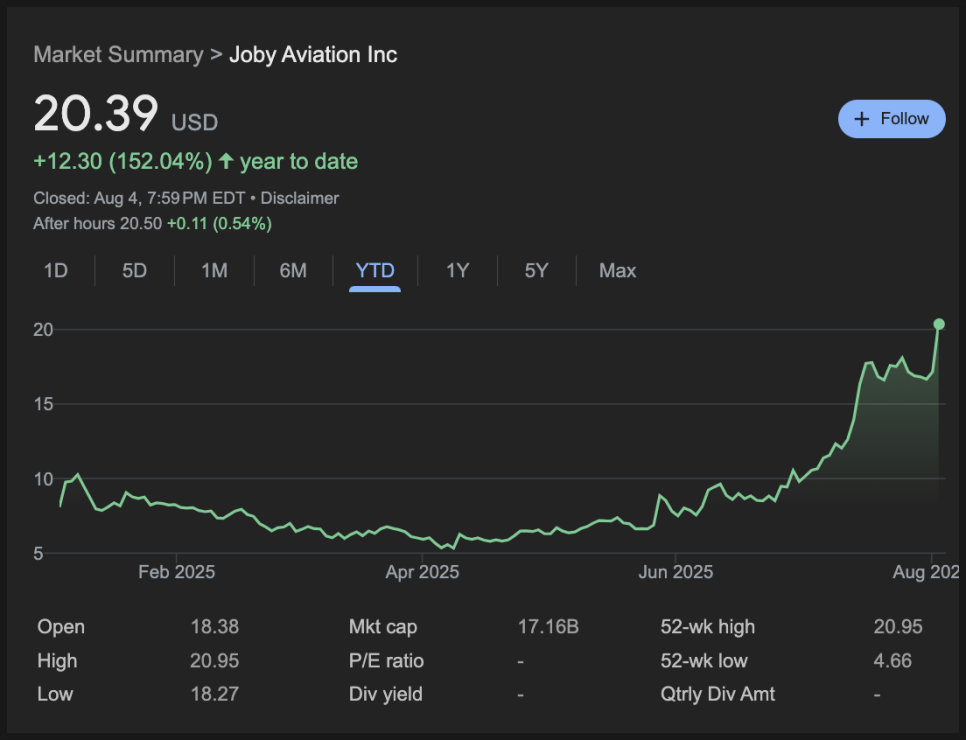Click the Open value 18.38
Screen dimensions: 966x740
214,627
